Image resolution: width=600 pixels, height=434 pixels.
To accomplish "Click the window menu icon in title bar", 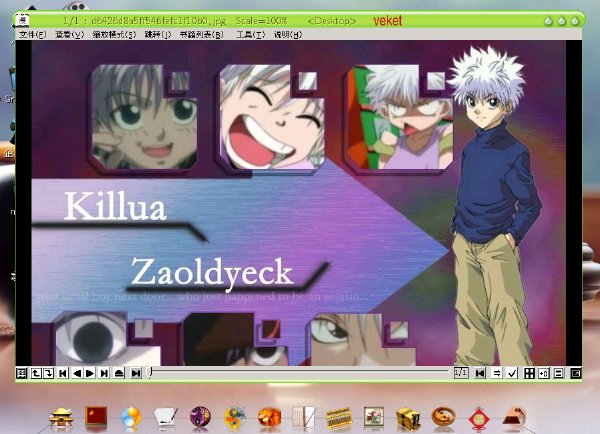I will [x=23, y=20].
